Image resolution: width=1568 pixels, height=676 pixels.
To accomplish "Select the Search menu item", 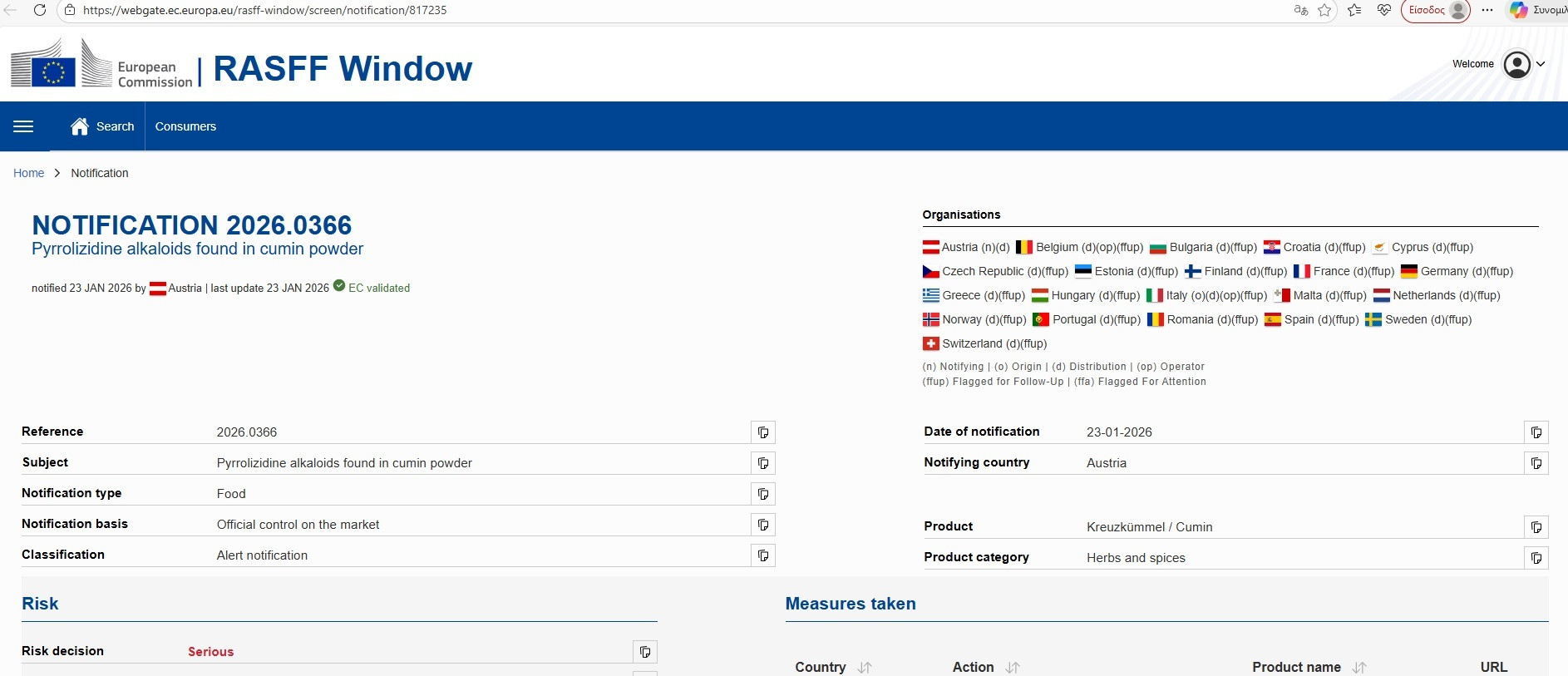I will click(115, 126).
